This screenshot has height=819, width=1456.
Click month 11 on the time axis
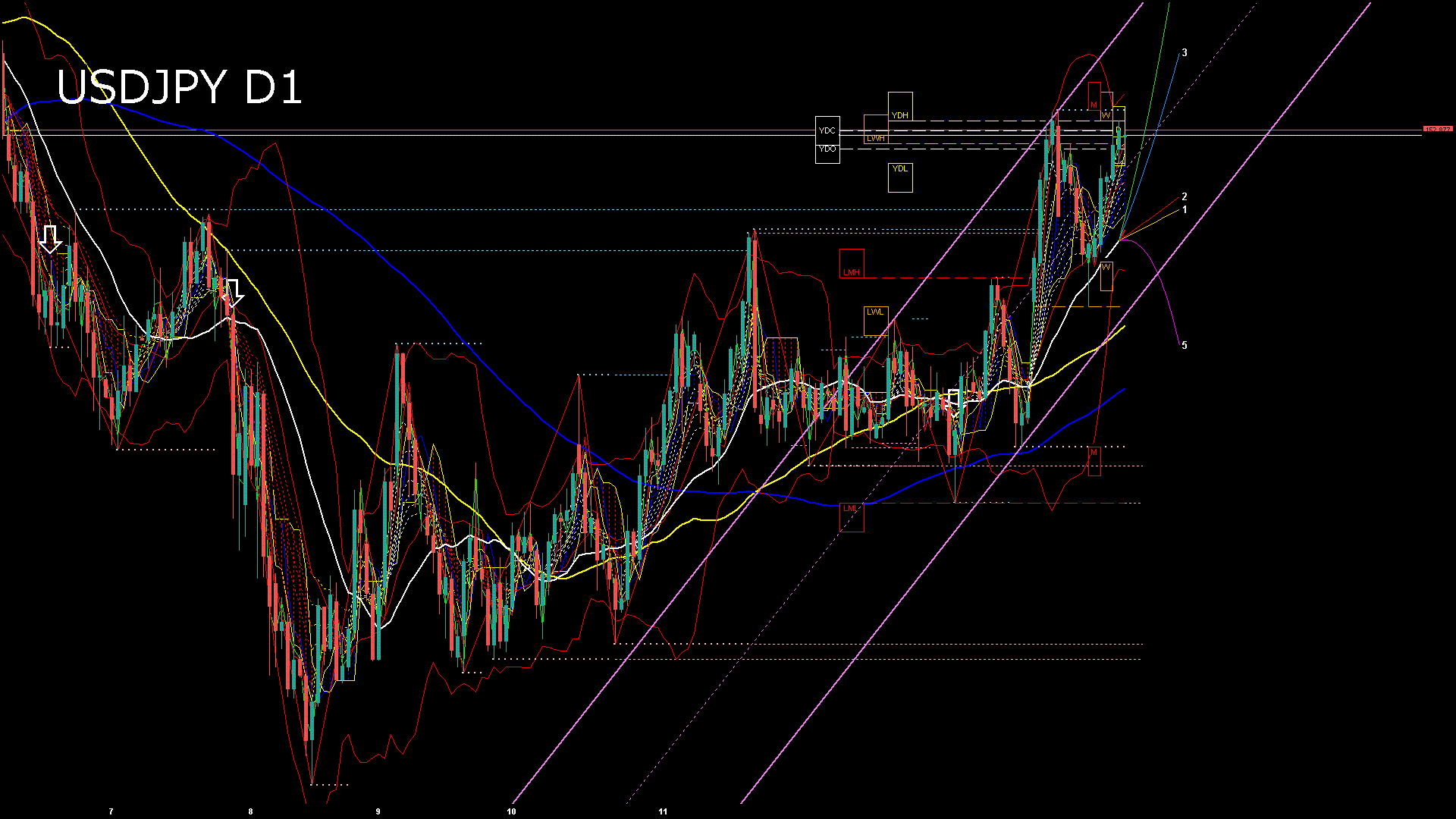(x=663, y=811)
